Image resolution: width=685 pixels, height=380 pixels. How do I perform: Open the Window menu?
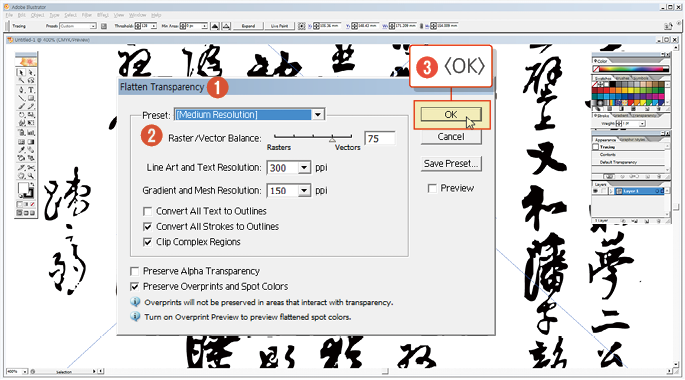(x=138, y=15)
